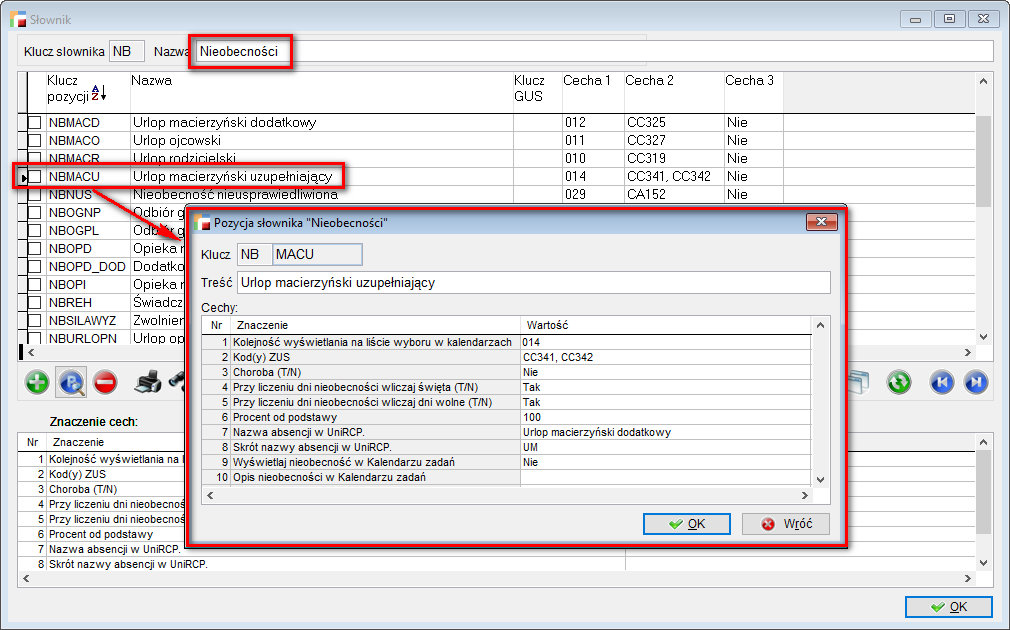Click the A-Z sort icon in Klucz pozycji header
Image resolution: width=1010 pixels, height=630 pixels.
point(98,93)
